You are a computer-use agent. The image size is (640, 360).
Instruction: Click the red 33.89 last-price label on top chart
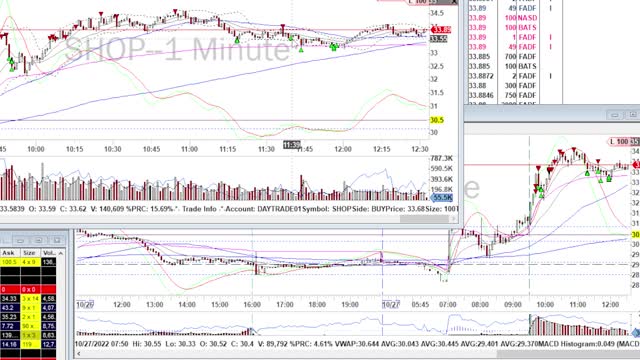tap(441, 30)
